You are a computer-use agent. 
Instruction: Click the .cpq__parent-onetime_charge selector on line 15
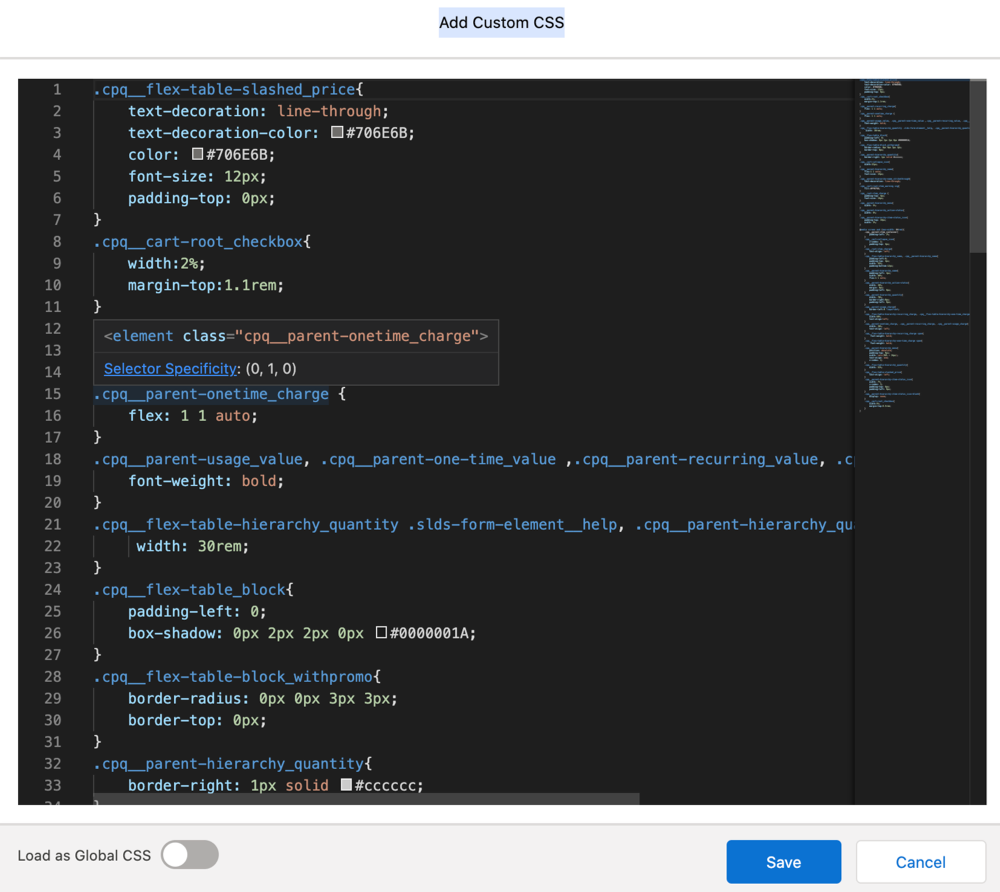click(211, 394)
